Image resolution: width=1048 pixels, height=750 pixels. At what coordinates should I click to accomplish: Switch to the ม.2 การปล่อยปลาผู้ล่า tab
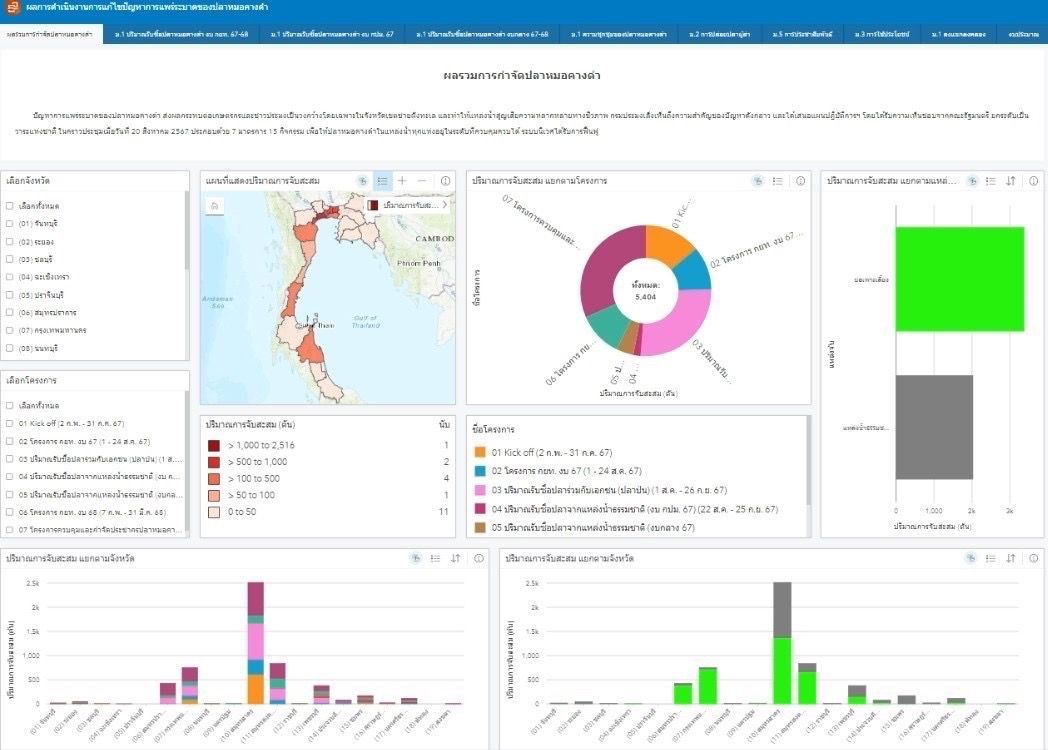tap(719, 35)
